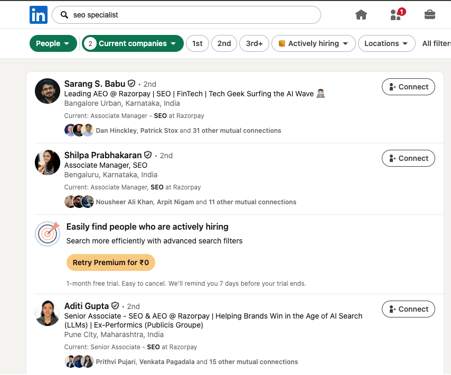Click verification badge next to Sarang S. Babu
Image resolution: width=451 pixels, height=375 pixels.
point(132,83)
